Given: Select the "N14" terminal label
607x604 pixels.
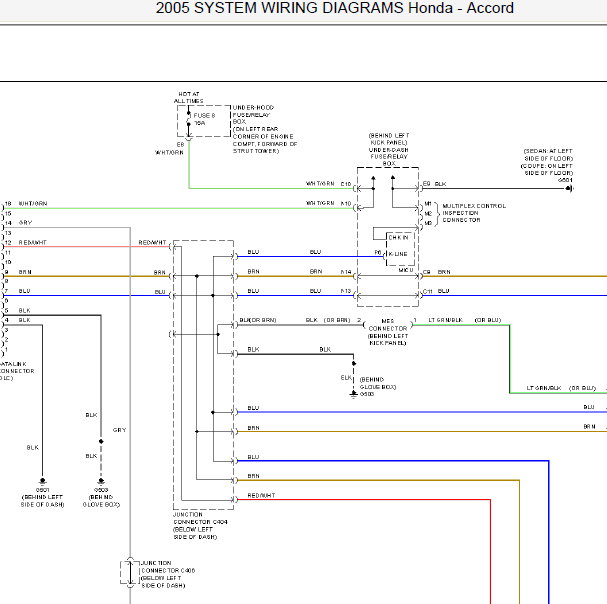Looking at the screenshot, I should coord(346,272).
